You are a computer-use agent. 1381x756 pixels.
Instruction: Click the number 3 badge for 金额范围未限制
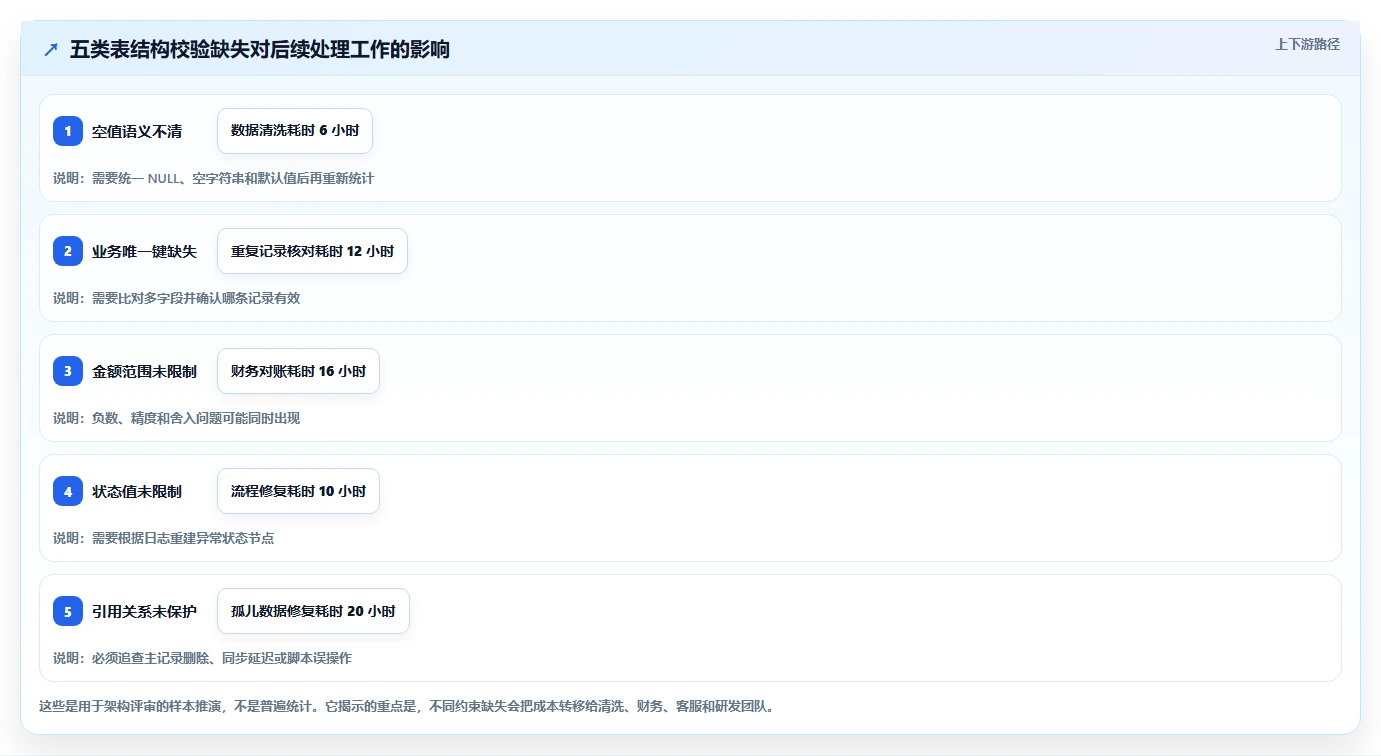click(68, 371)
